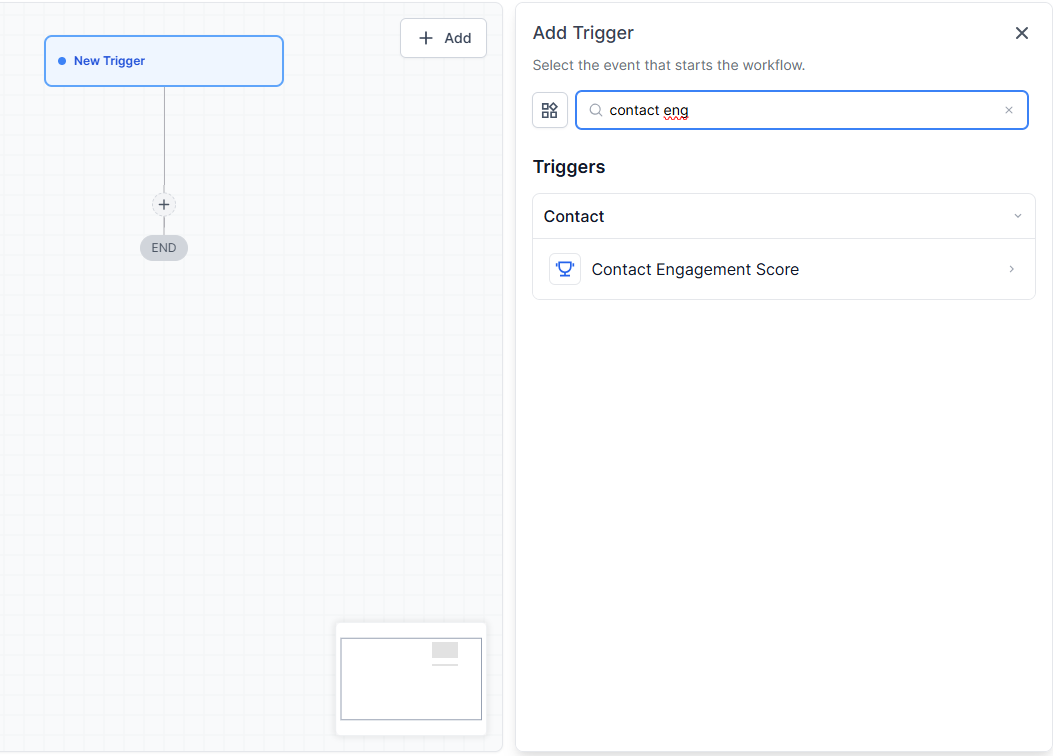Select the New Trigger node
Screen dimensions: 1053x756
(164, 61)
